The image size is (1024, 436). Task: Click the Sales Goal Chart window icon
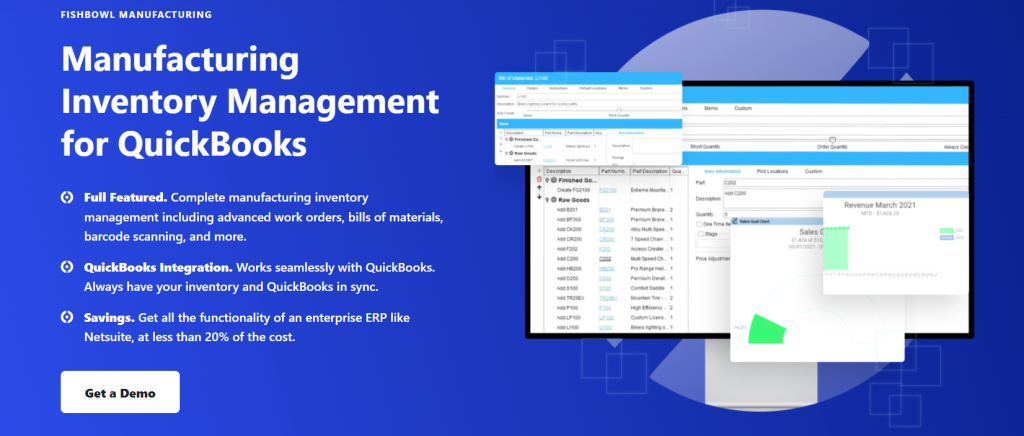pos(735,222)
